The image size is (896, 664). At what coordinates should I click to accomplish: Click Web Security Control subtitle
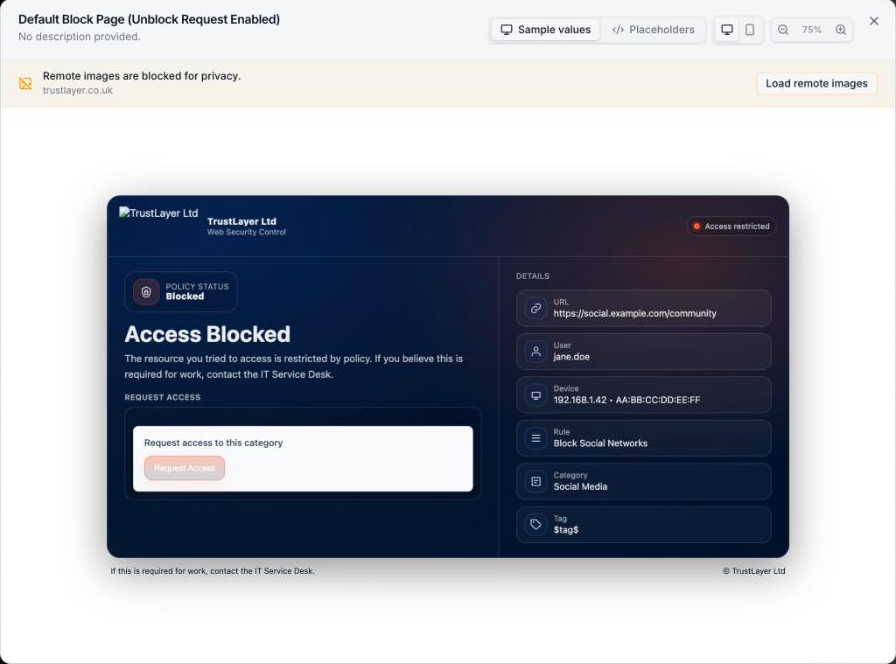246,232
